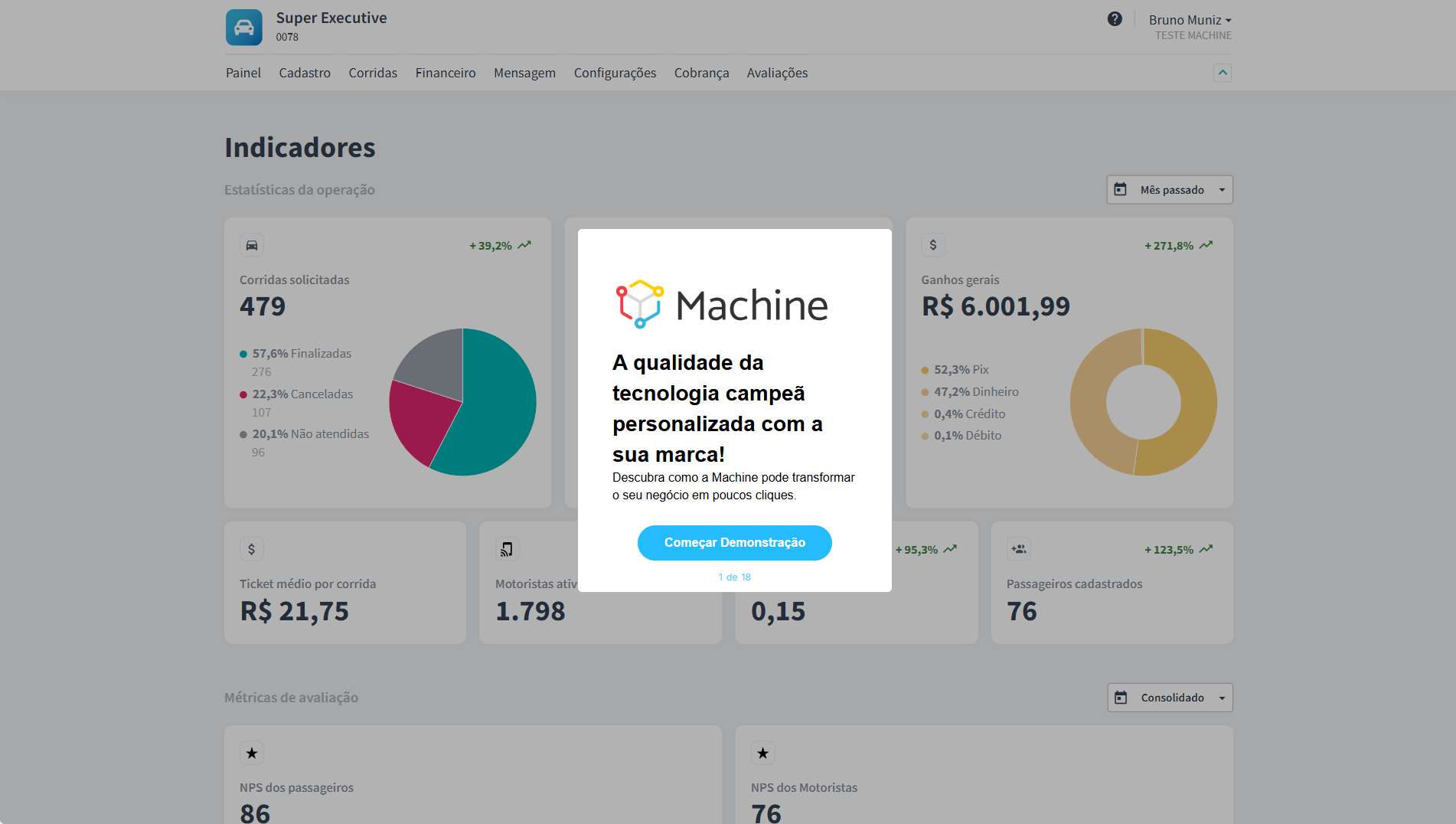The image size is (1456, 824).
Task: Open the Painel menu
Action: pyautogui.click(x=243, y=73)
